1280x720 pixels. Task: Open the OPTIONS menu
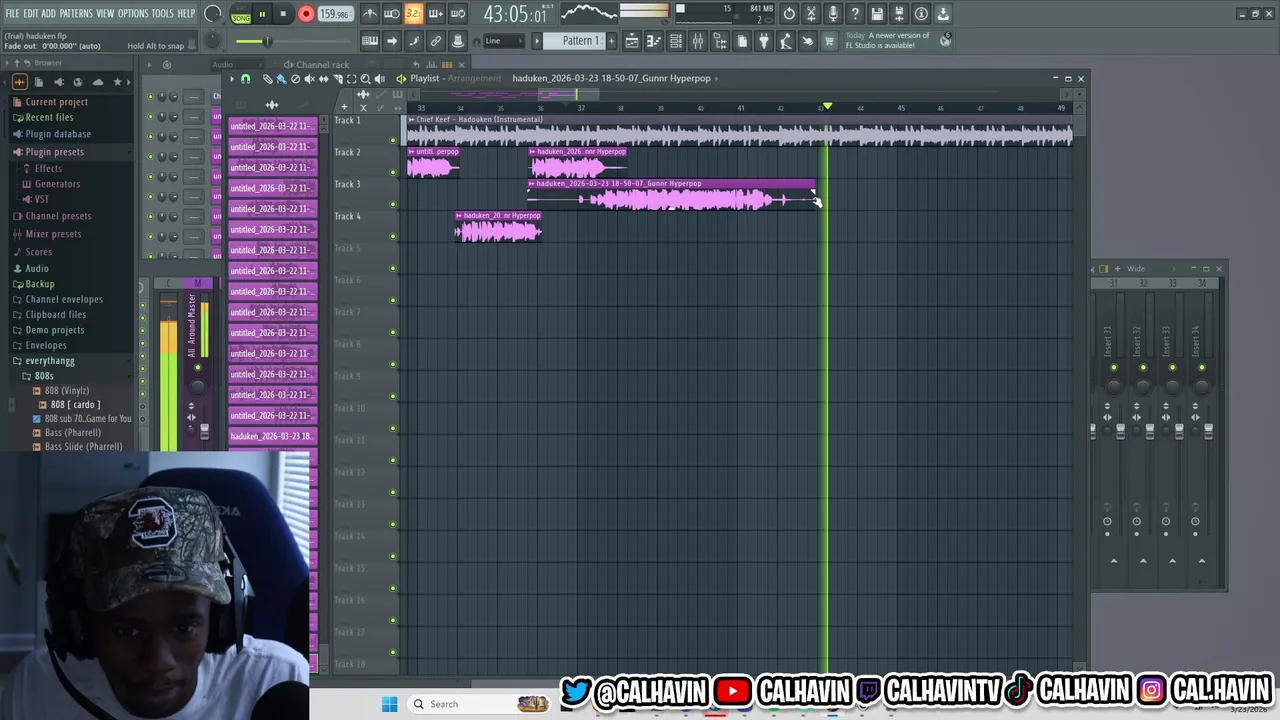(x=133, y=13)
